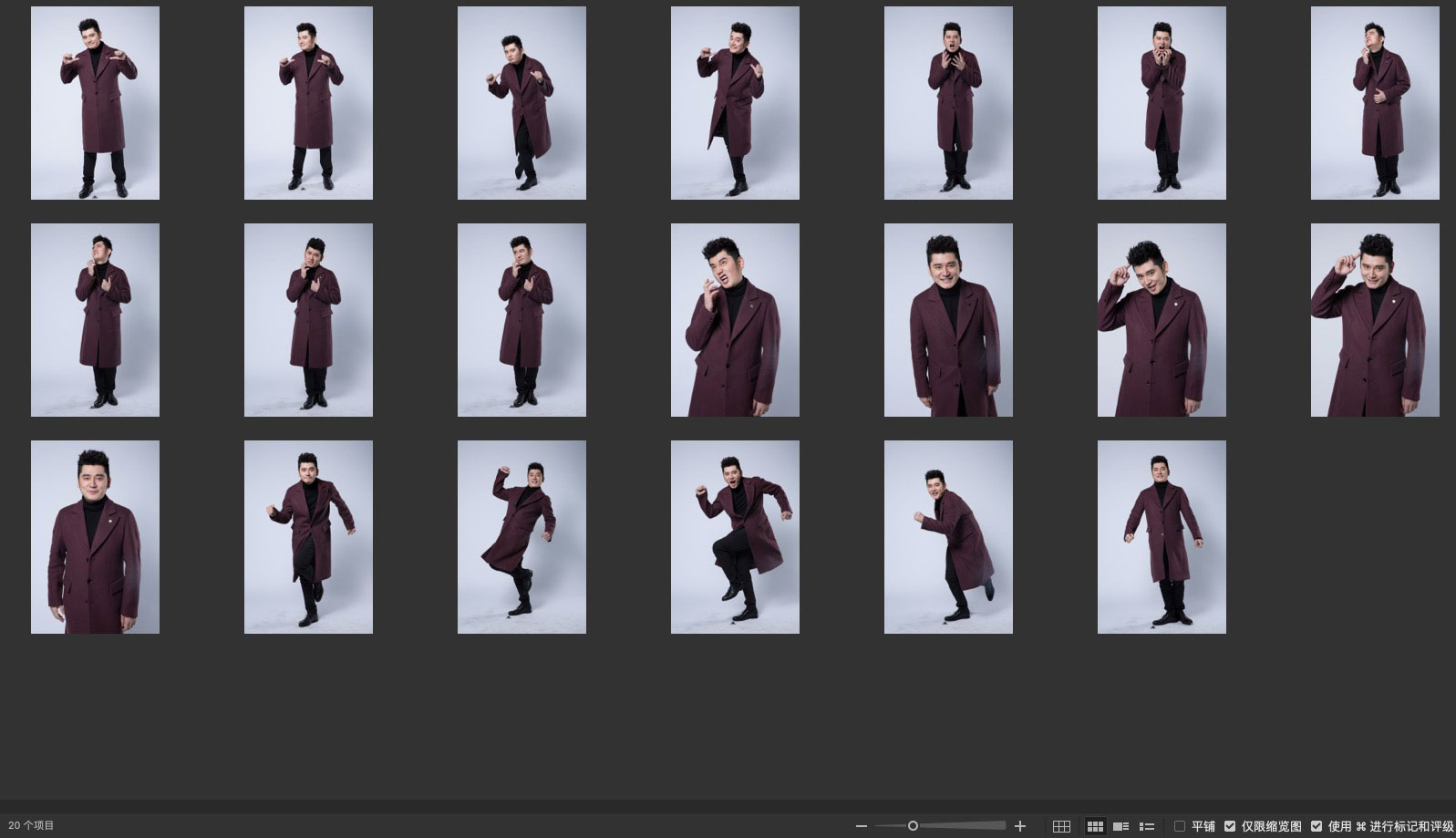Image resolution: width=1456 pixels, height=838 pixels.
Task: Select the last thumbnail in the top row
Action: tap(1375, 103)
